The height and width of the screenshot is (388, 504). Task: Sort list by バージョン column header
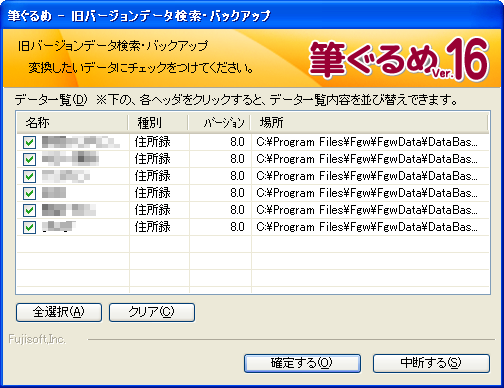pyautogui.click(x=219, y=123)
